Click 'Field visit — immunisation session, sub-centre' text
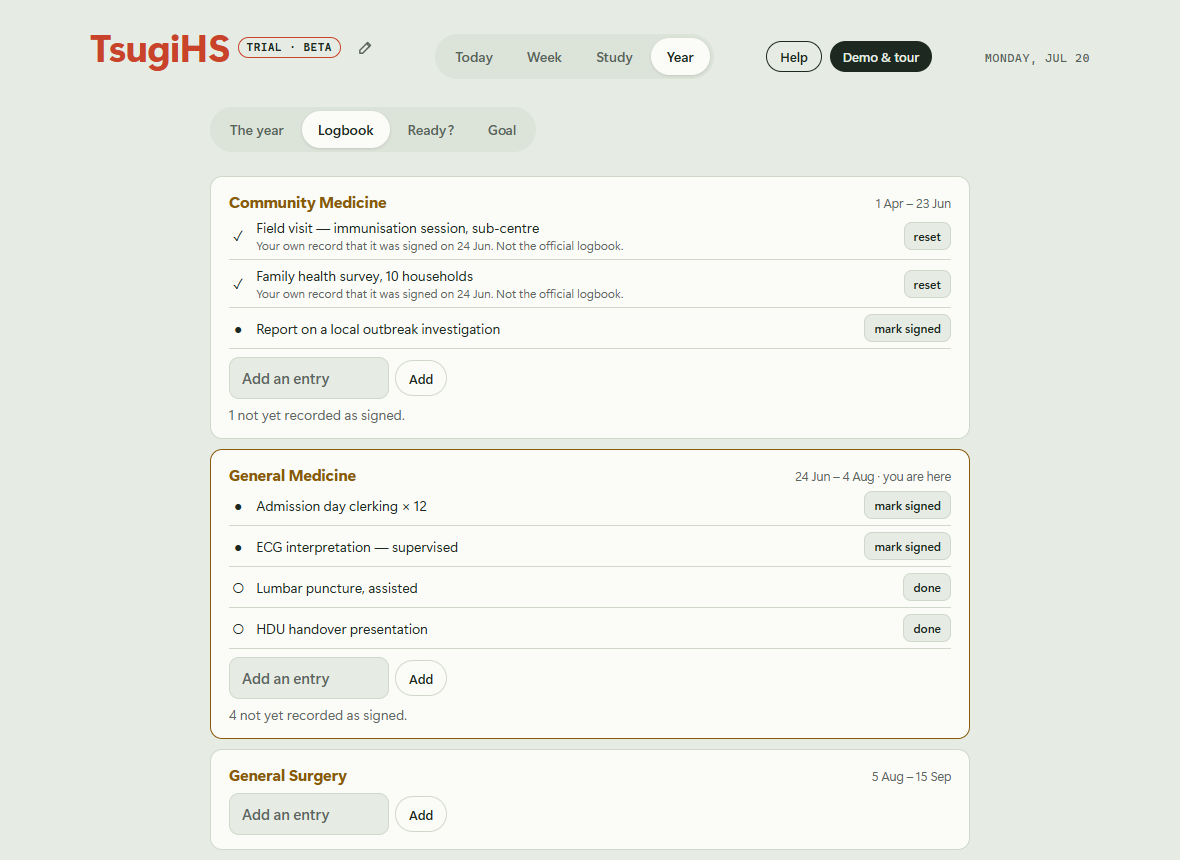Viewport: 1180px width, 860px height. click(397, 228)
